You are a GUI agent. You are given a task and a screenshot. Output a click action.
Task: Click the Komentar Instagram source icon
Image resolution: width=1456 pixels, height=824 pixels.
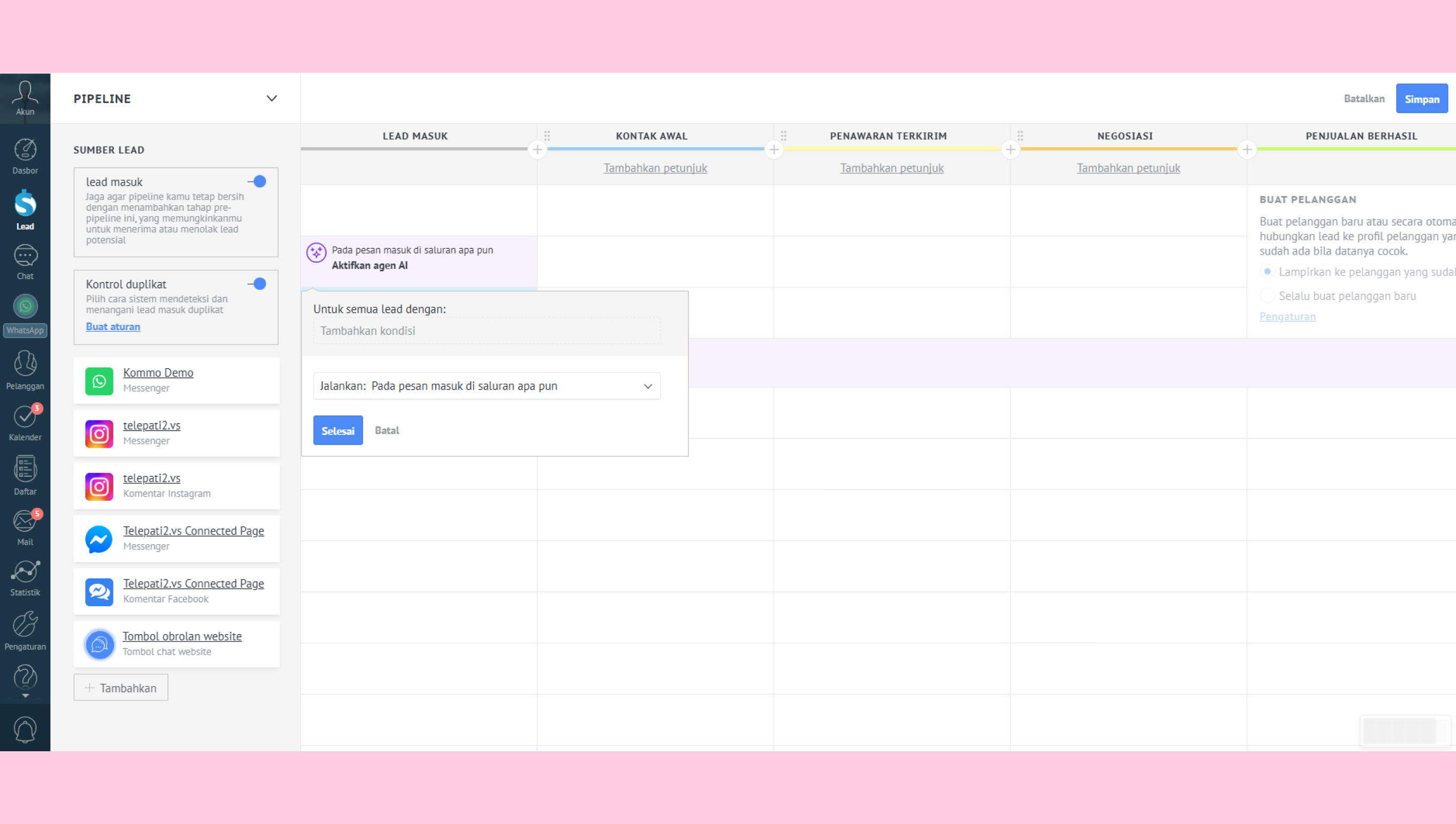tap(99, 486)
